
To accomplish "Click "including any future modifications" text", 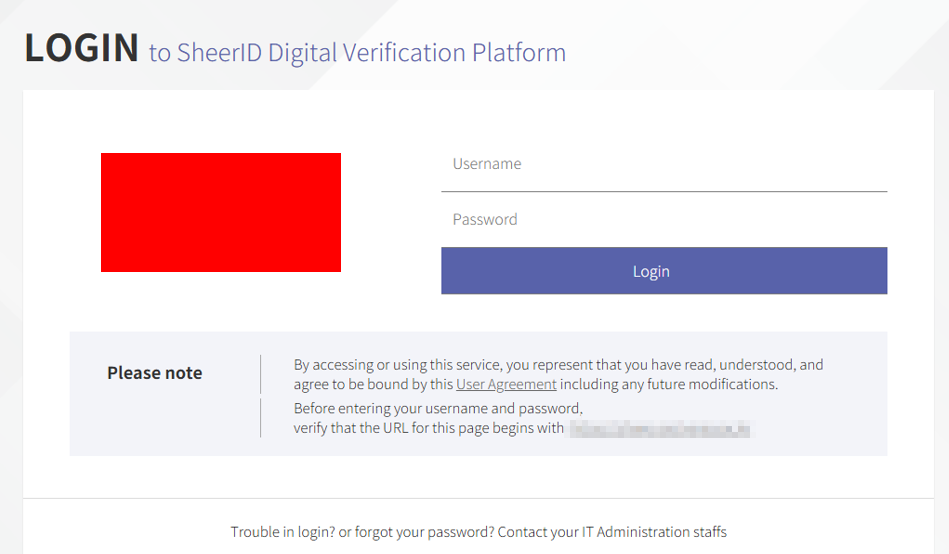I will (x=668, y=384).
